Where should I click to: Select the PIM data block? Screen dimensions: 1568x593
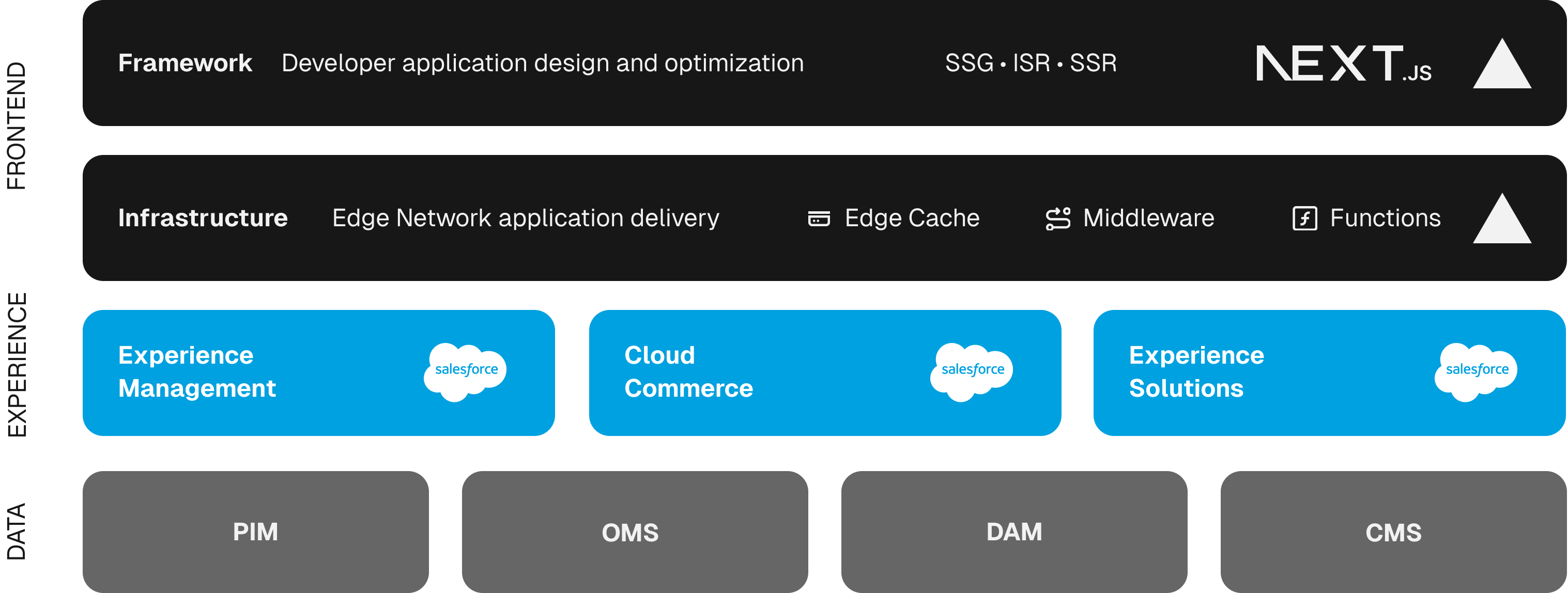tap(256, 532)
